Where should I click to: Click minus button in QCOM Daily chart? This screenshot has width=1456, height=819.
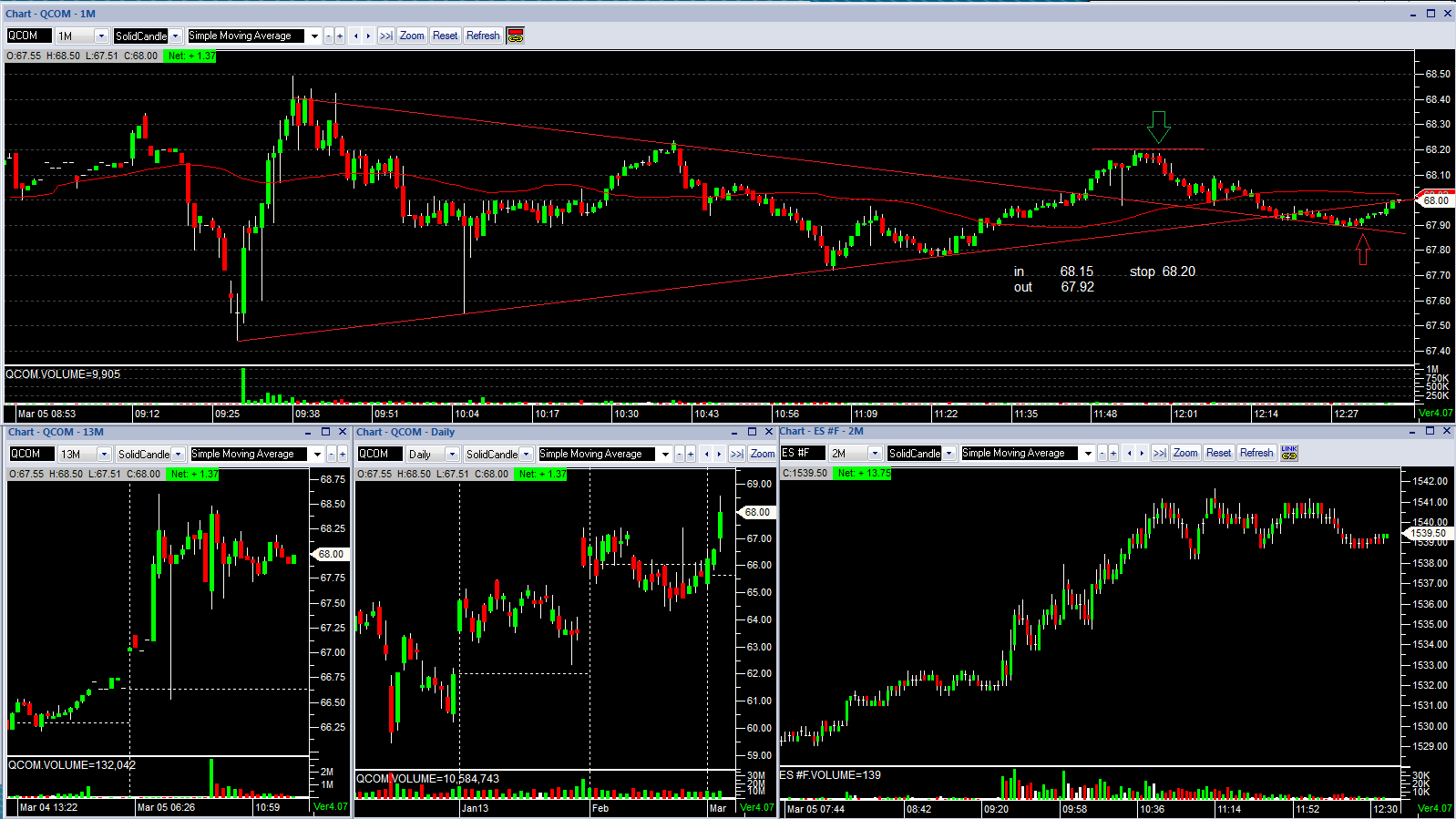680,454
